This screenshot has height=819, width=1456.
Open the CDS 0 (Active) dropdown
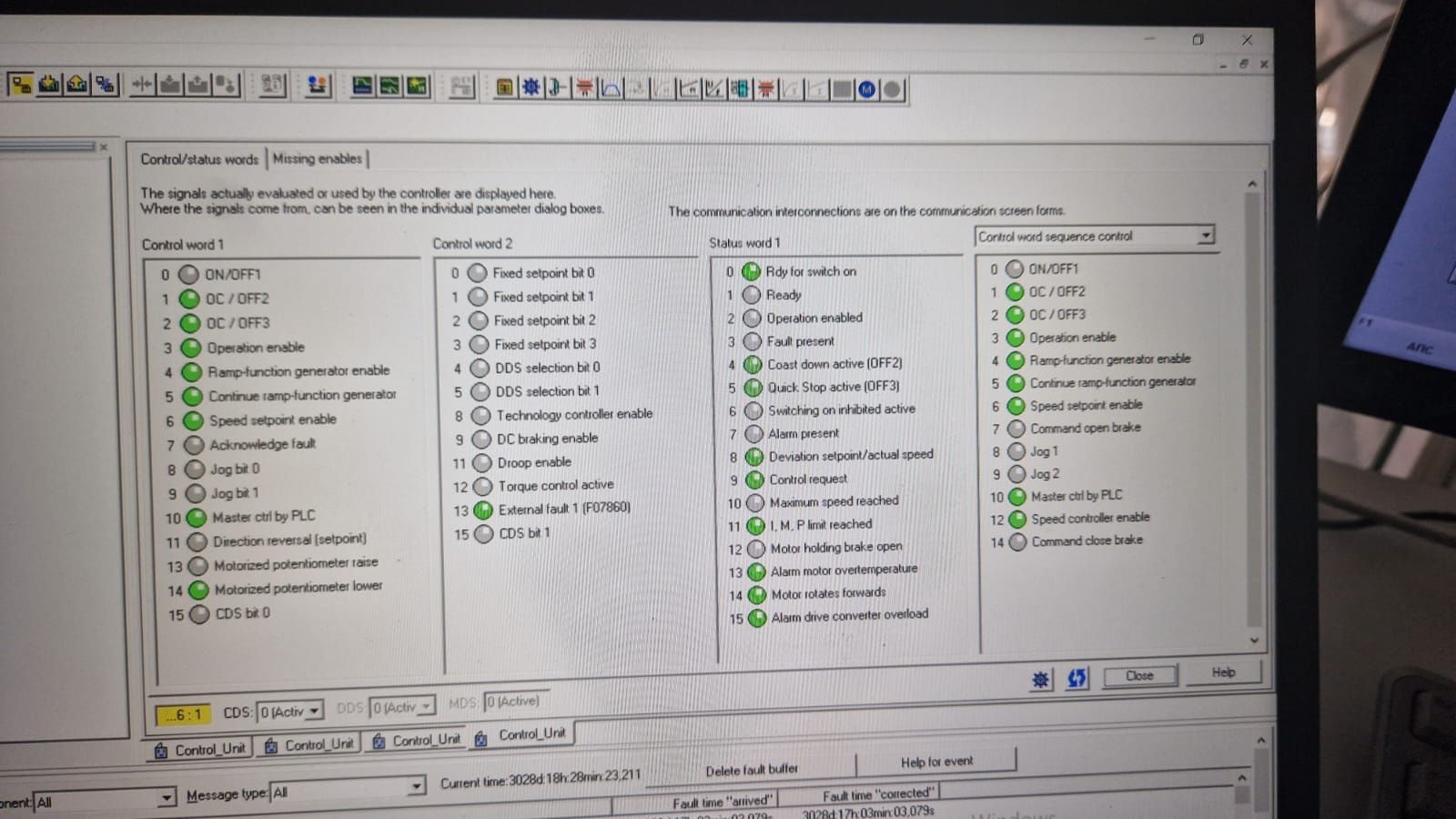(315, 711)
